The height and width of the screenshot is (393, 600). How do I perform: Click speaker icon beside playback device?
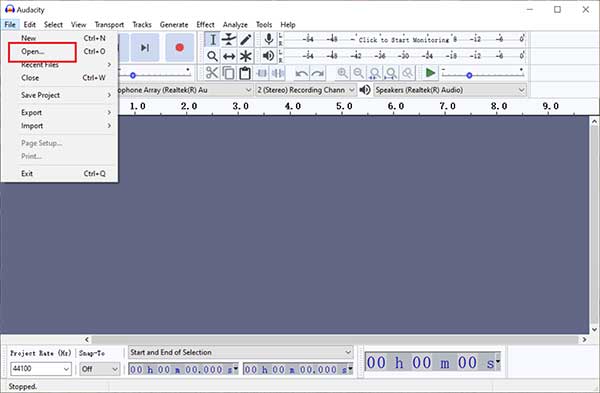click(x=365, y=90)
